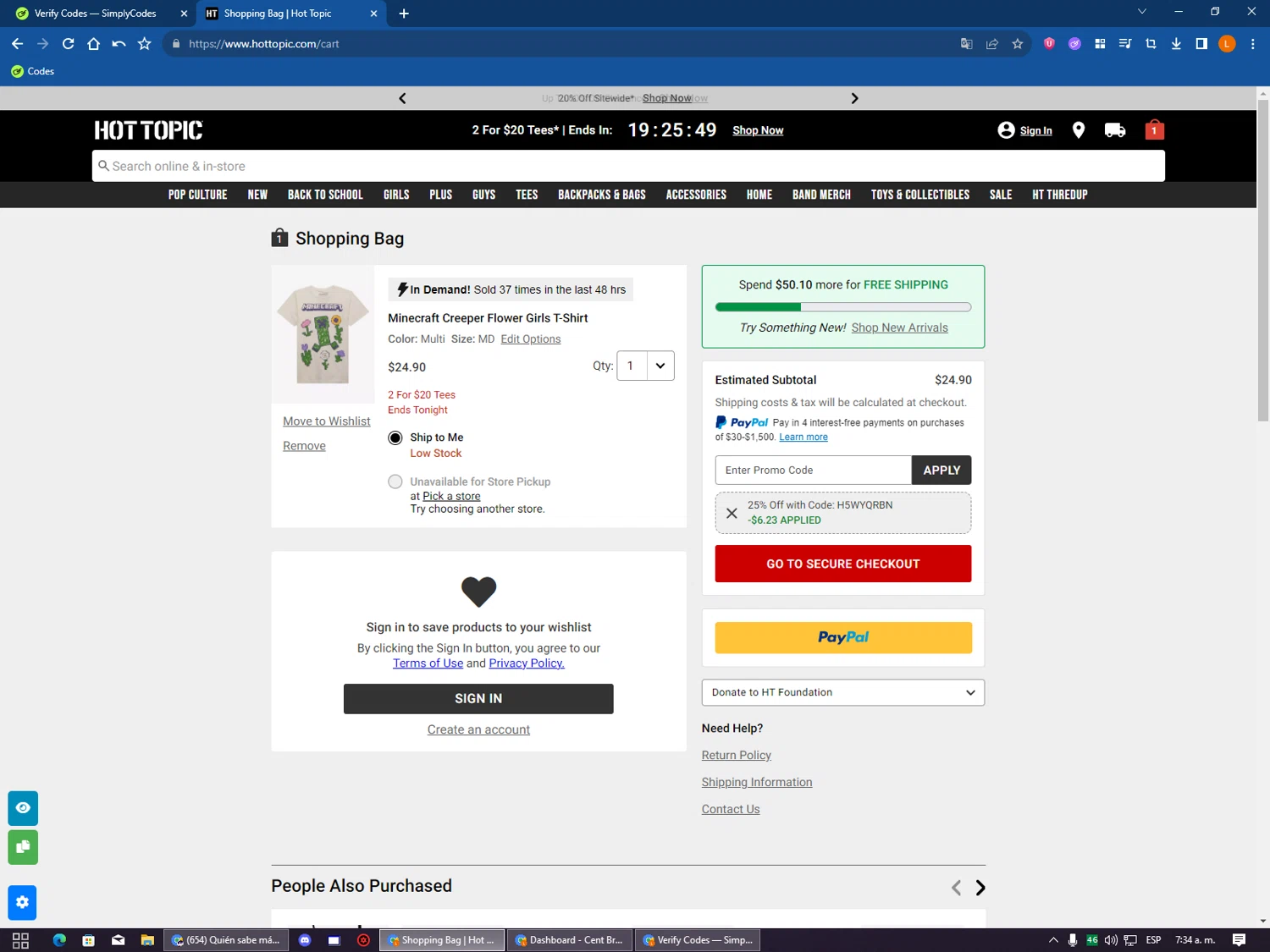Open the orange profile avatar in browser

1227,44
